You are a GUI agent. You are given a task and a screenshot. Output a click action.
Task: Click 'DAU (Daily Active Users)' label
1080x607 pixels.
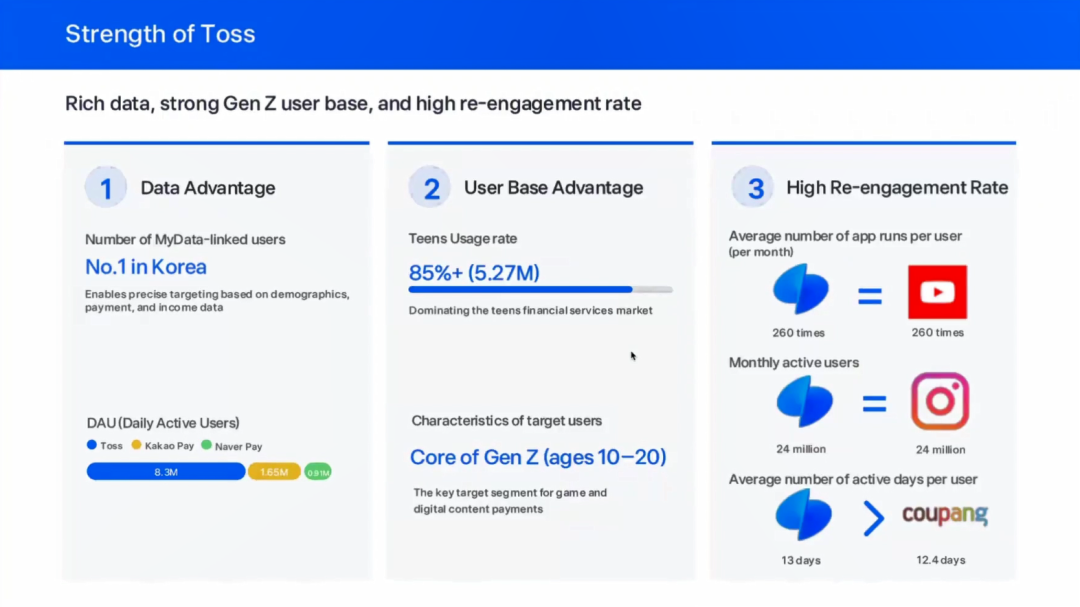click(x=163, y=422)
